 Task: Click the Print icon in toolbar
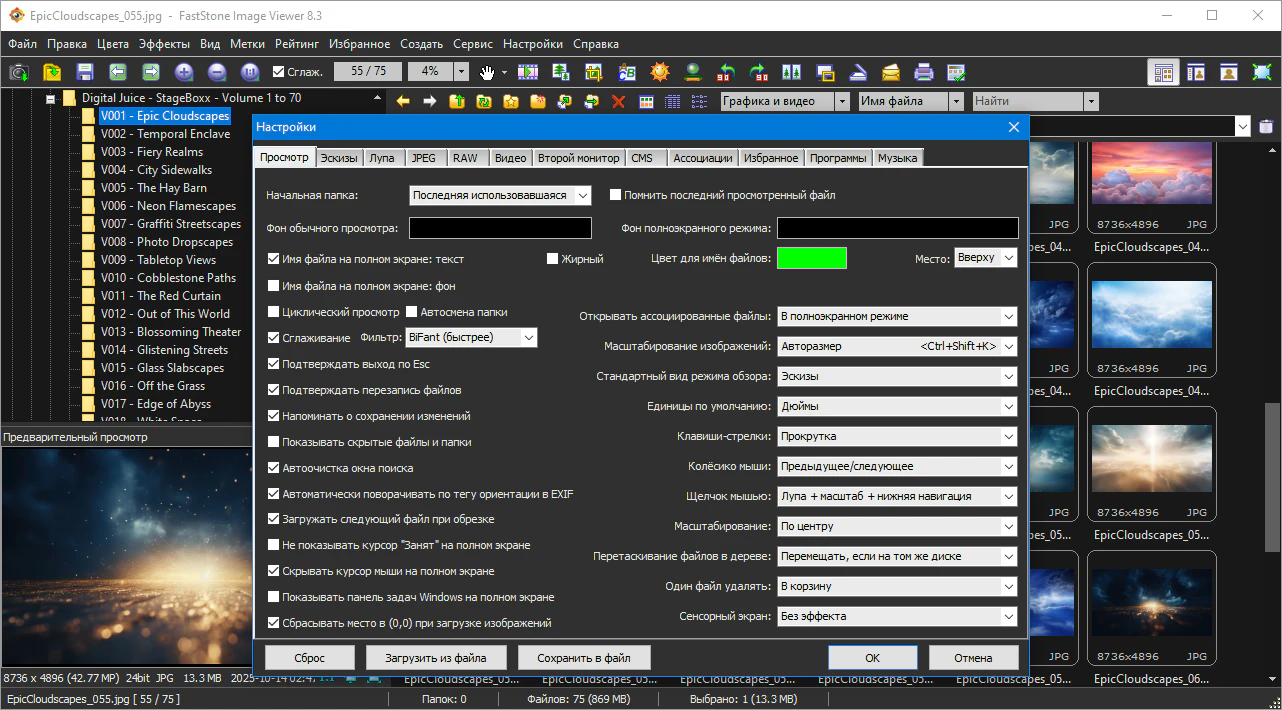click(924, 72)
